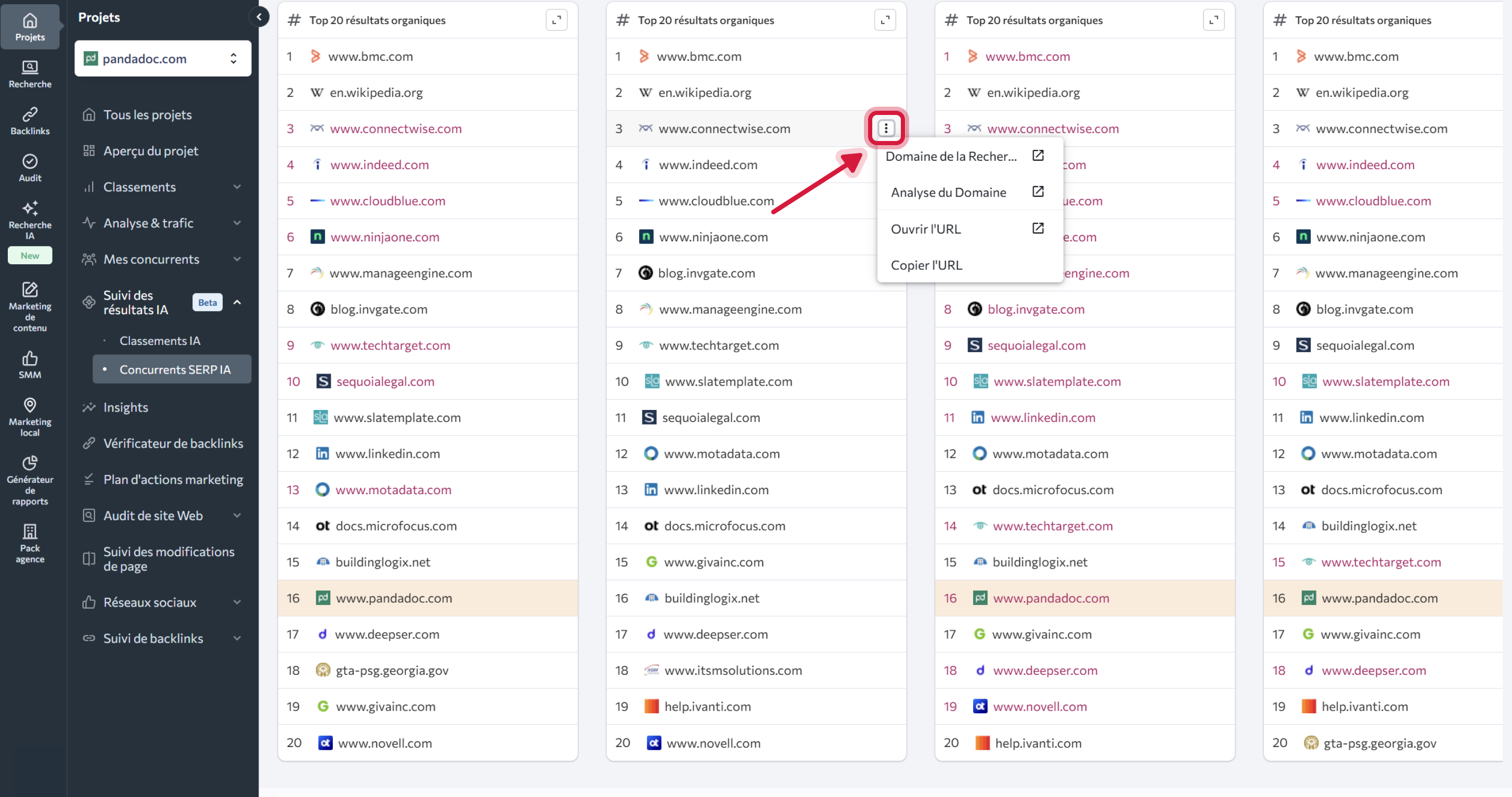Viewport: 1512px width, 797px height.
Task: Click gta-psg.georgia.gov at rank 20 in fourth table
Action: click(1380, 743)
